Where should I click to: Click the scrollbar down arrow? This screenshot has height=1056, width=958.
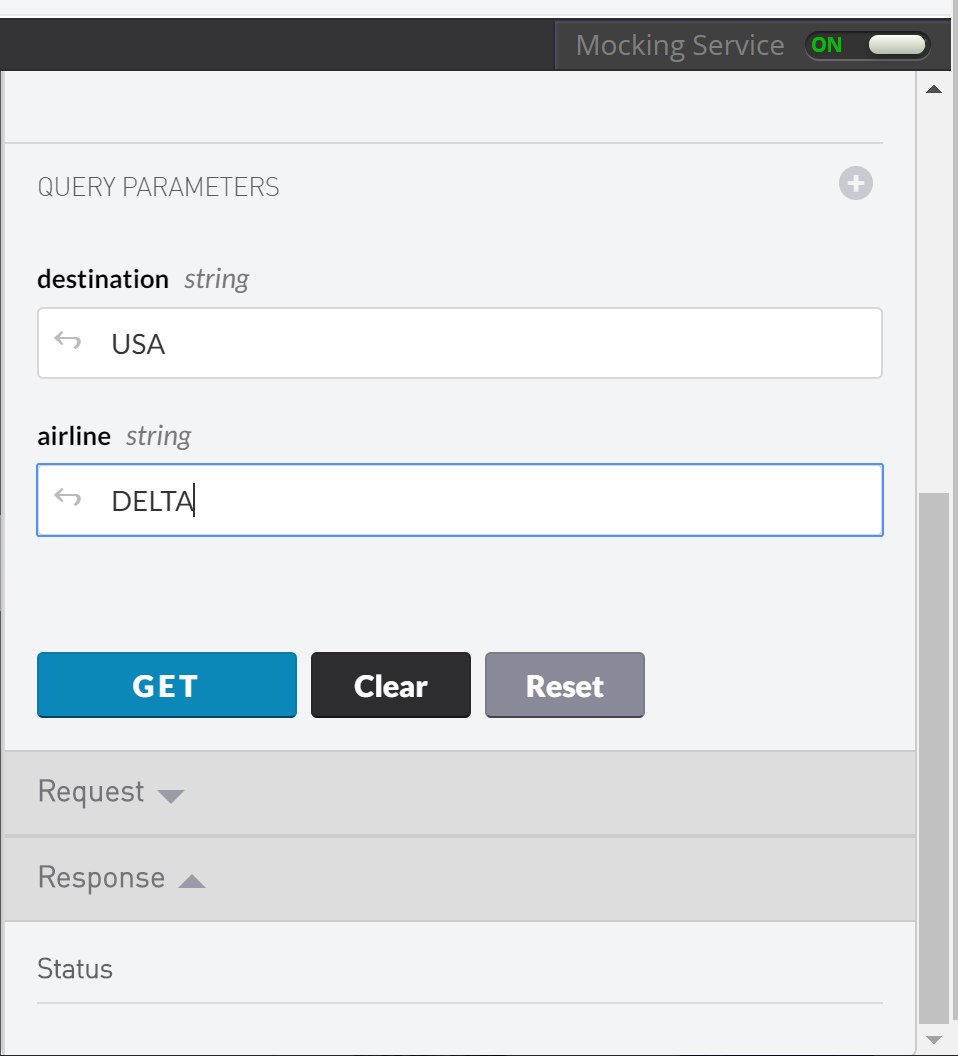pyautogui.click(x=934, y=1039)
